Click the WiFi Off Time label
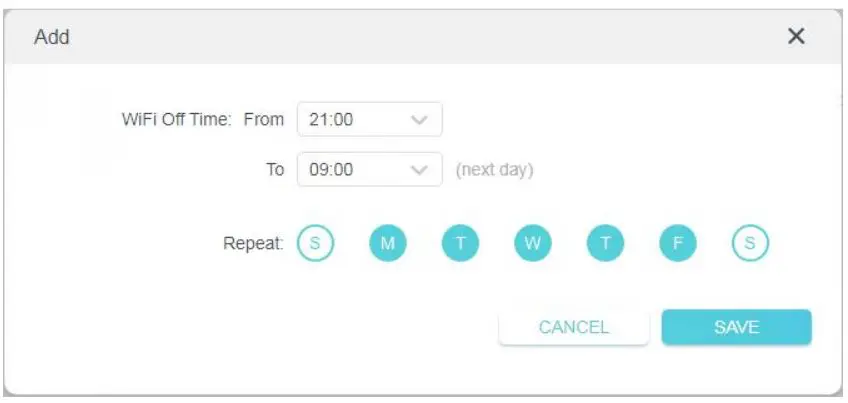This screenshot has width=848, height=403. point(176,120)
